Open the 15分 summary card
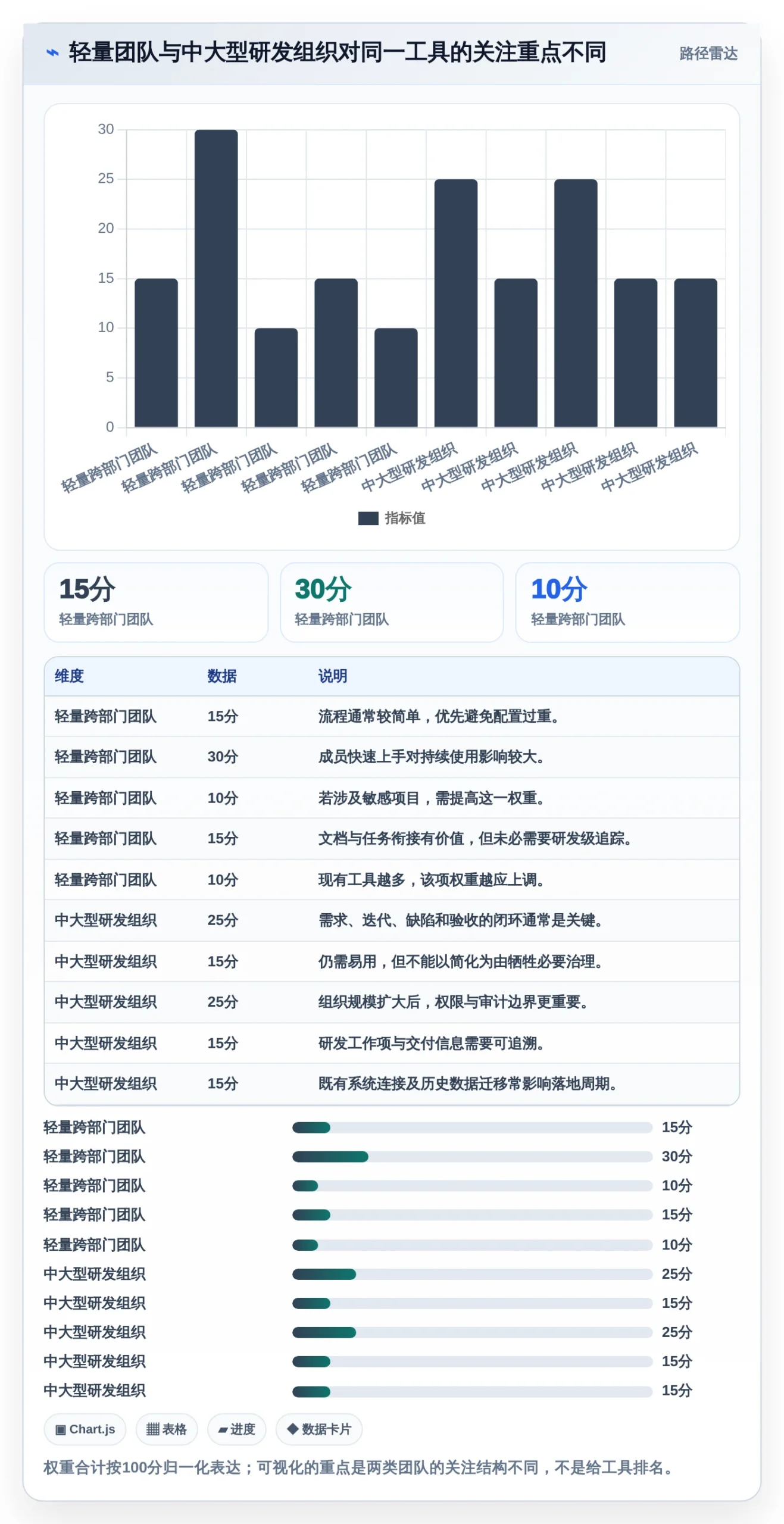 tap(156, 602)
